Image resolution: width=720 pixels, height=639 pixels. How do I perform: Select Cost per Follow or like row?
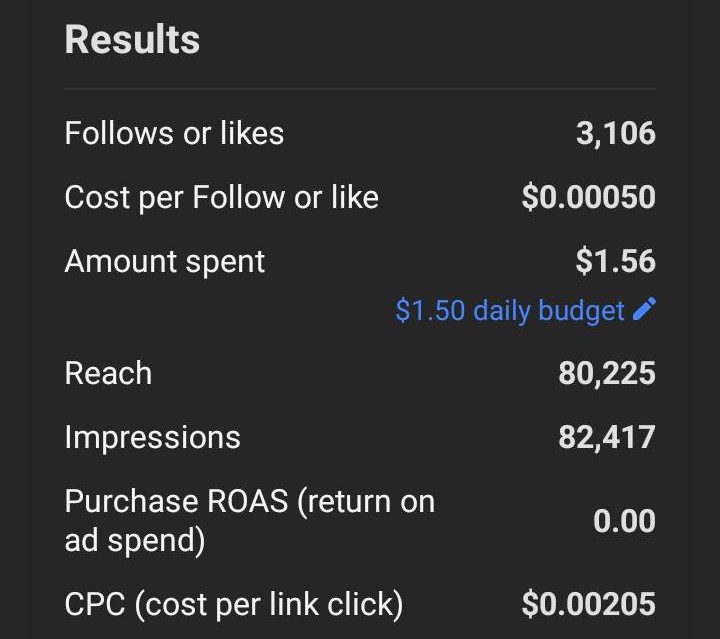(221, 198)
